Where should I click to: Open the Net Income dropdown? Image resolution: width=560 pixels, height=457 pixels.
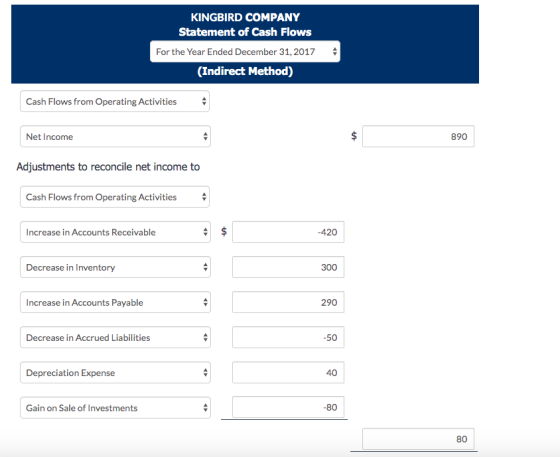click(115, 136)
